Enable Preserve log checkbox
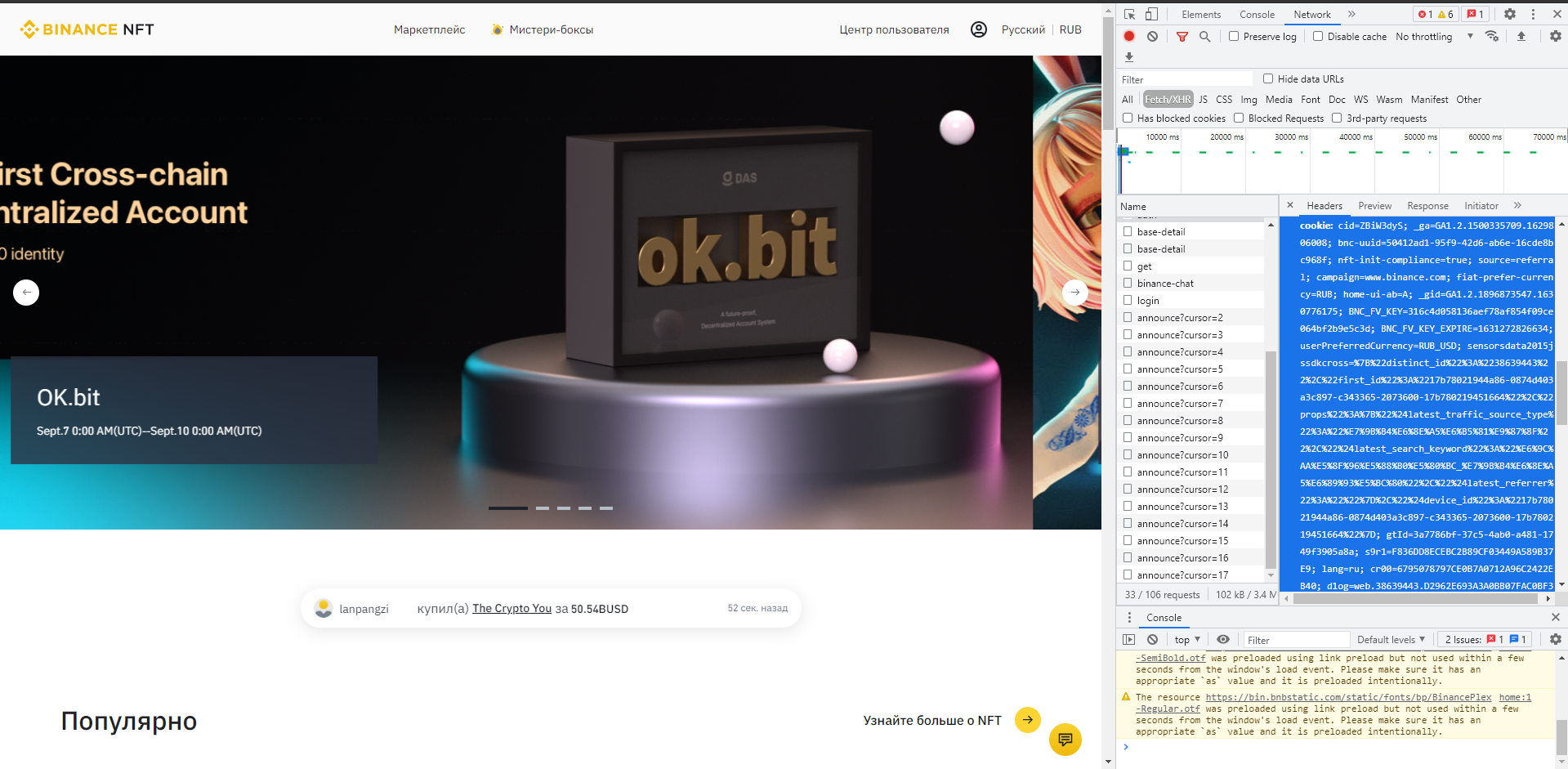The height and width of the screenshot is (769, 1568). [1234, 36]
